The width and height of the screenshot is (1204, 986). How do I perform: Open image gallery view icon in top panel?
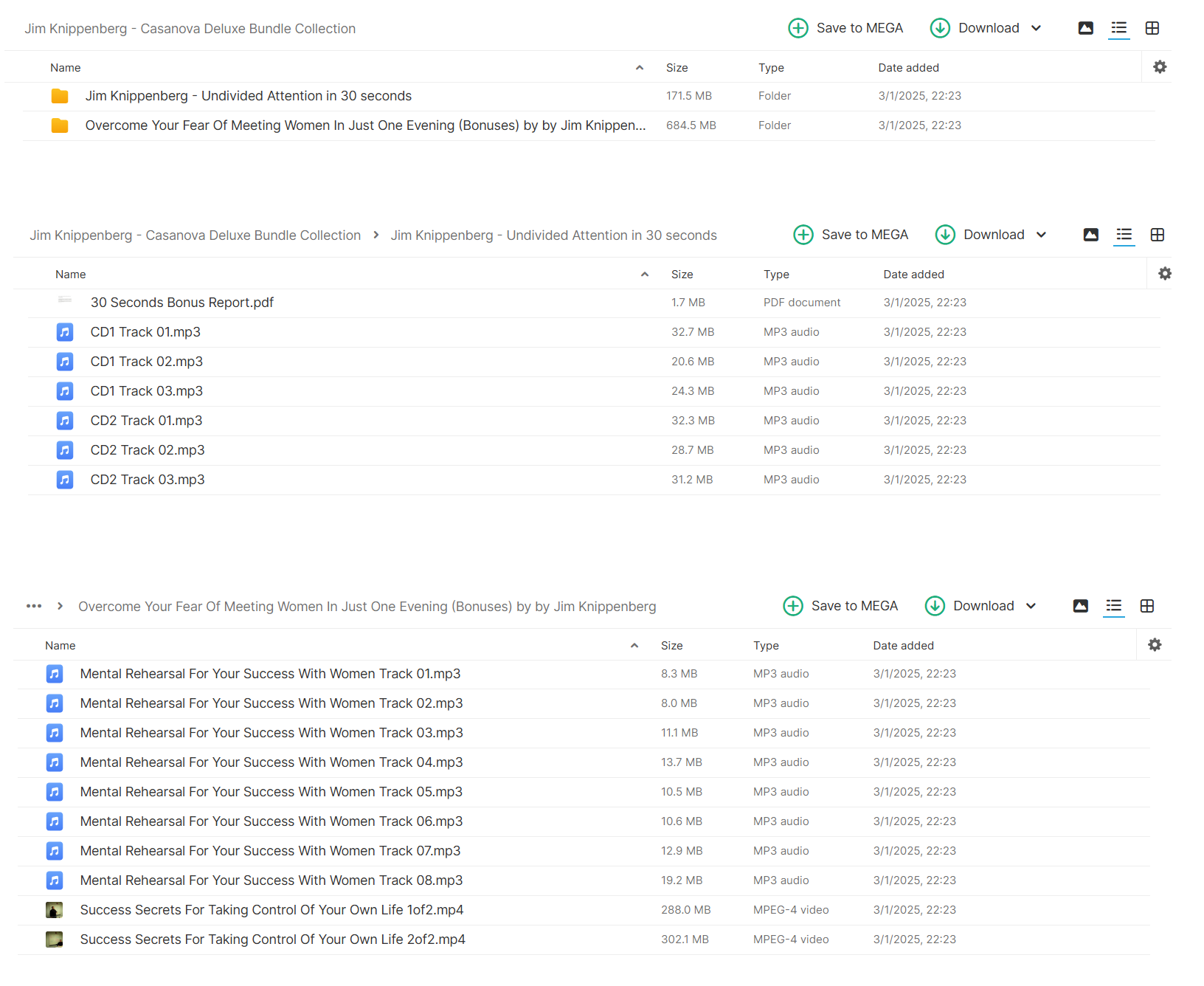1086,28
